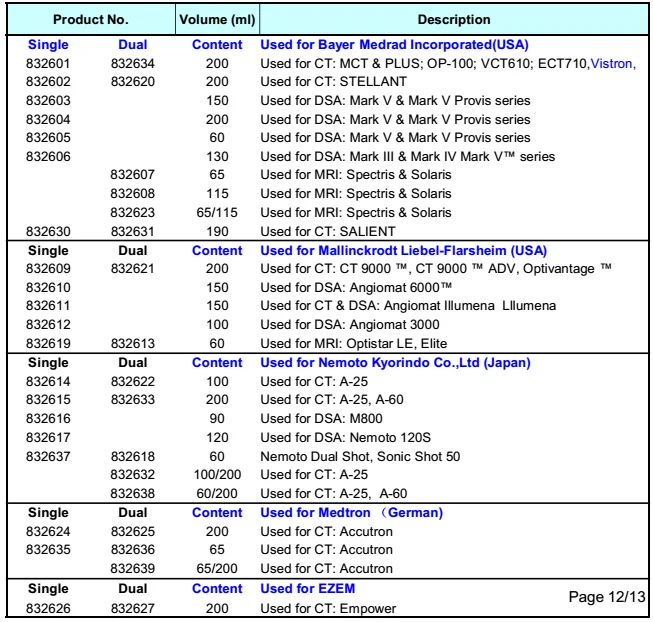Click dual product number 832625

[133, 532]
